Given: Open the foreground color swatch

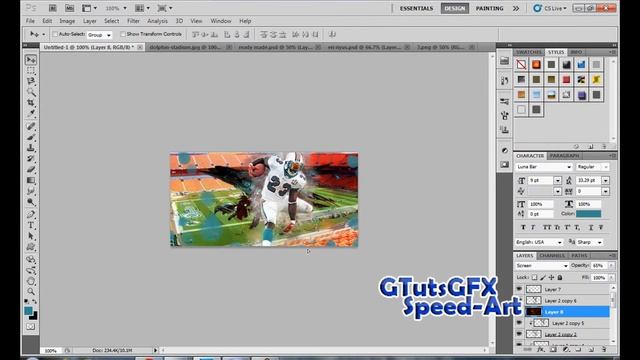Looking at the screenshot, I should pyautogui.click(x=28, y=311).
